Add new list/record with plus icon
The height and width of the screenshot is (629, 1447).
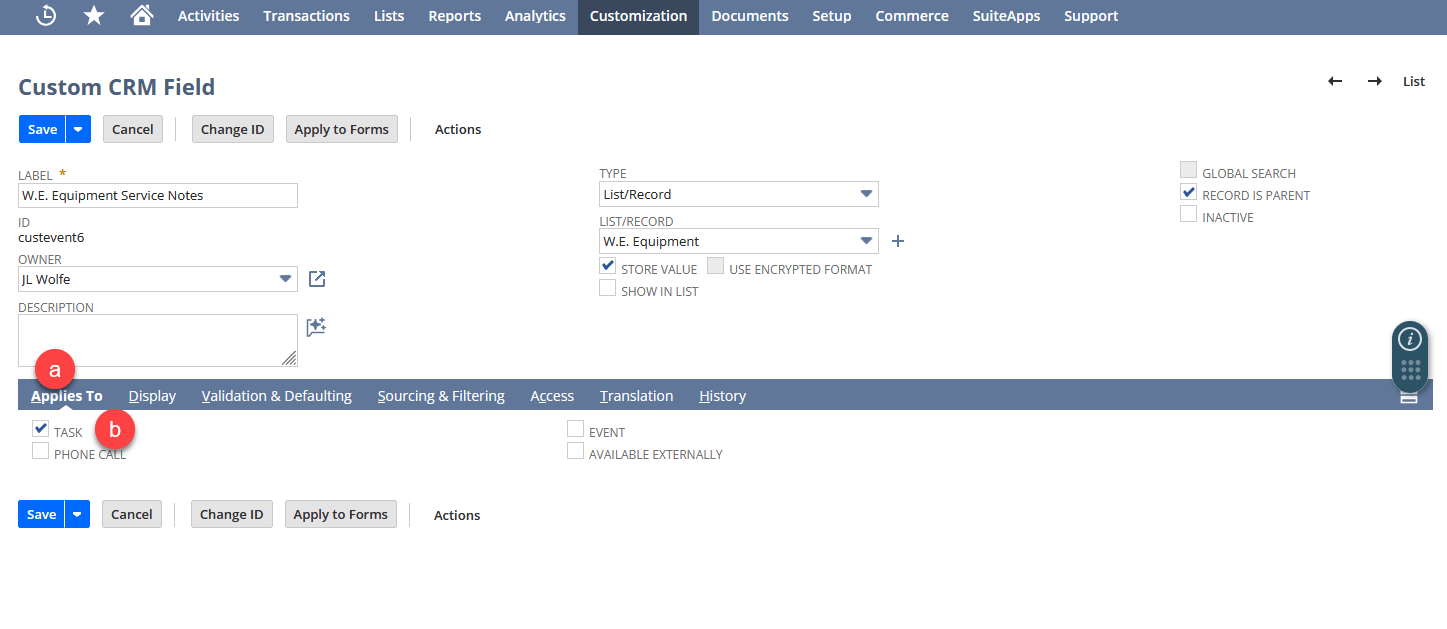pos(898,241)
